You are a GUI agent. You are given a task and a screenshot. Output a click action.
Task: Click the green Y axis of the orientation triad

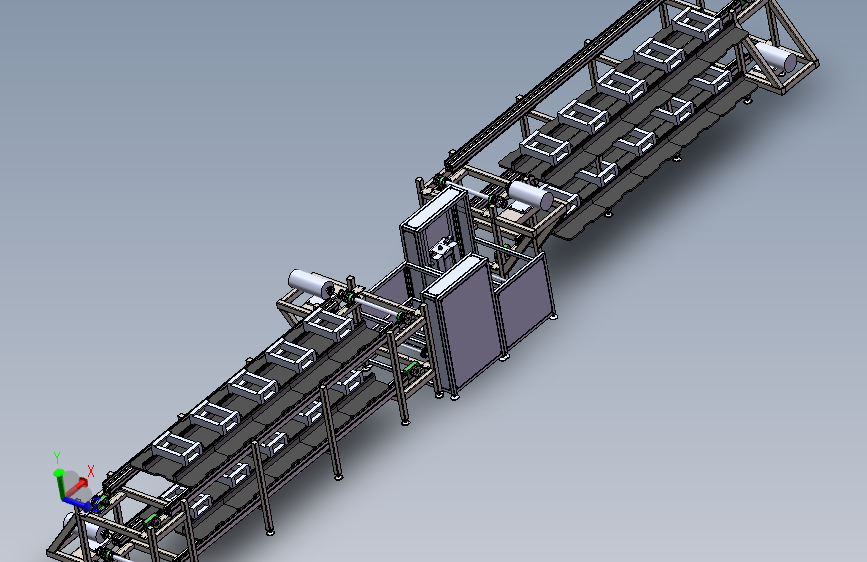58,483
